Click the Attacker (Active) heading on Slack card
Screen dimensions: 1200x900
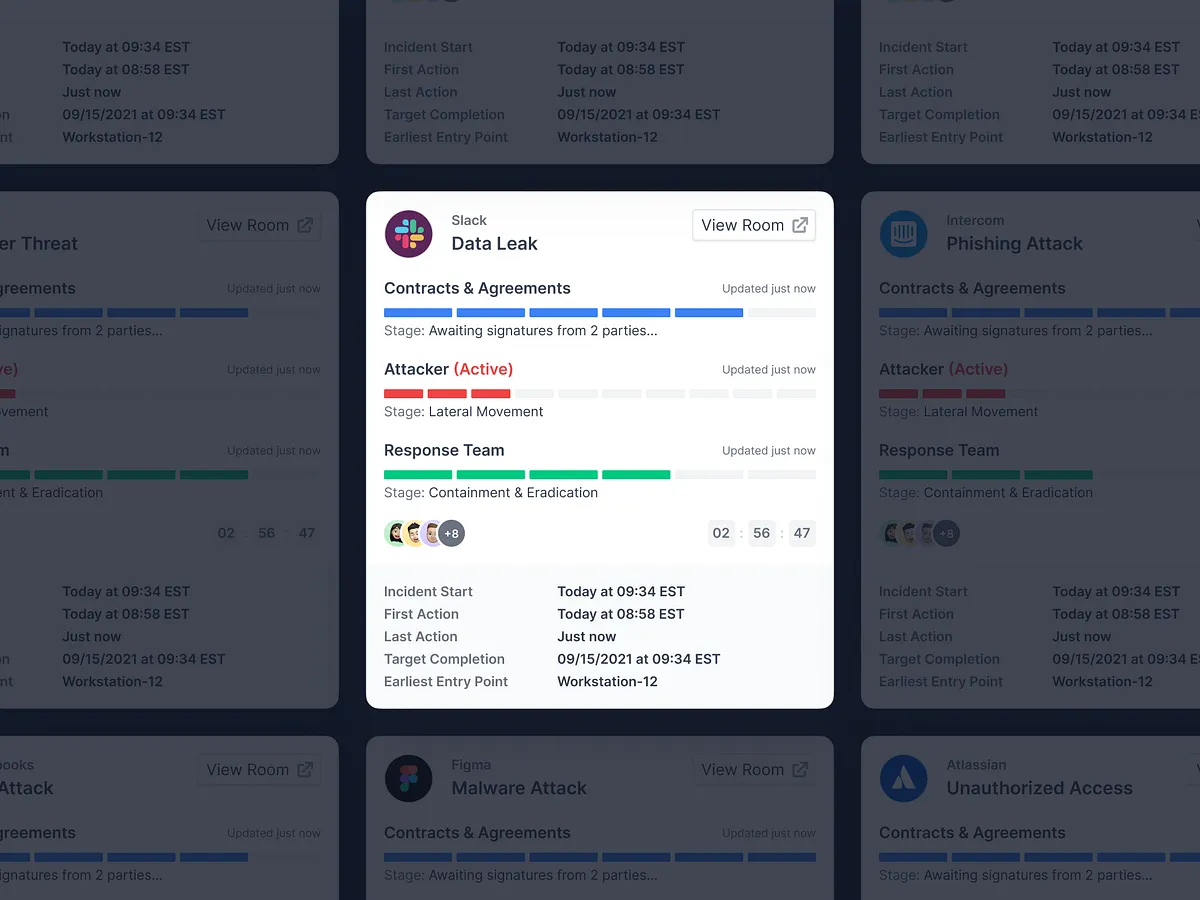(x=448, y=369)
